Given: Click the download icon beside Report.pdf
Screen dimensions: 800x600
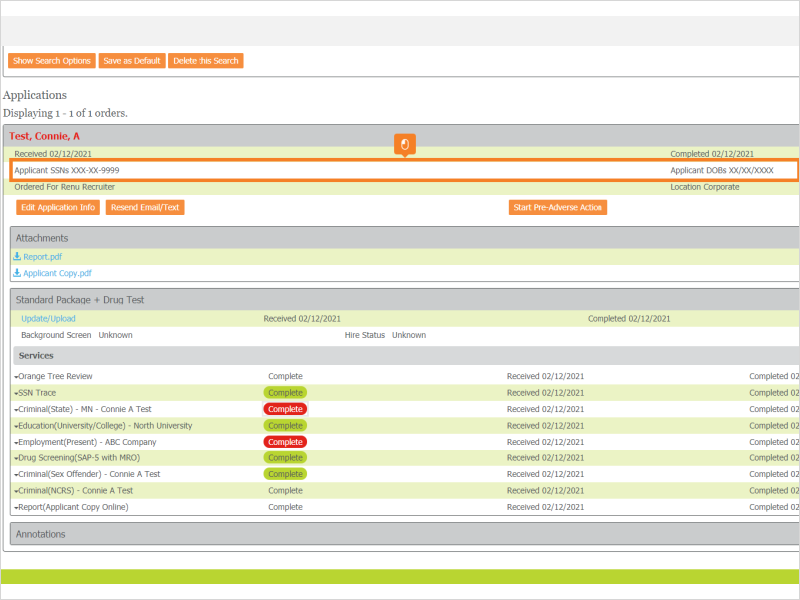Looking at the screenshot, I should tap(17, 256).
